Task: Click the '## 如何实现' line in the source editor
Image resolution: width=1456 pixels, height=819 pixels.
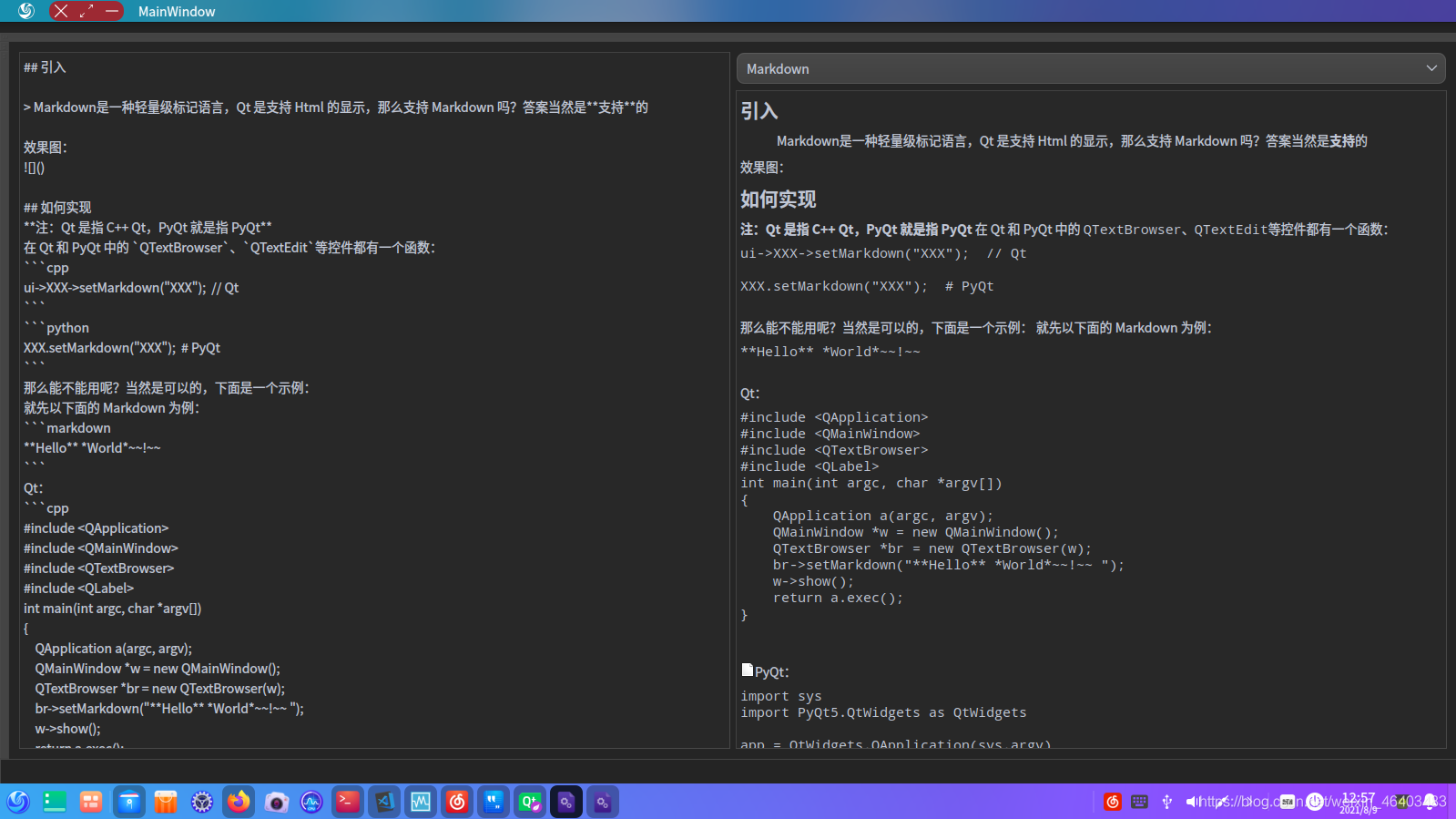Action: 57,208
